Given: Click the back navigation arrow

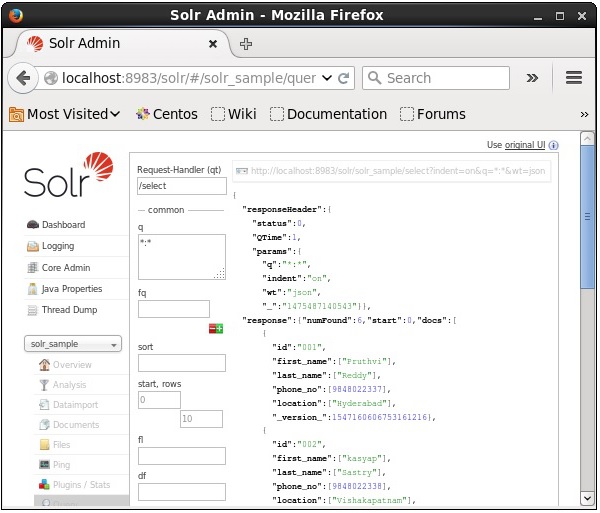Looking at the screenshot, I should click(23, 78).
